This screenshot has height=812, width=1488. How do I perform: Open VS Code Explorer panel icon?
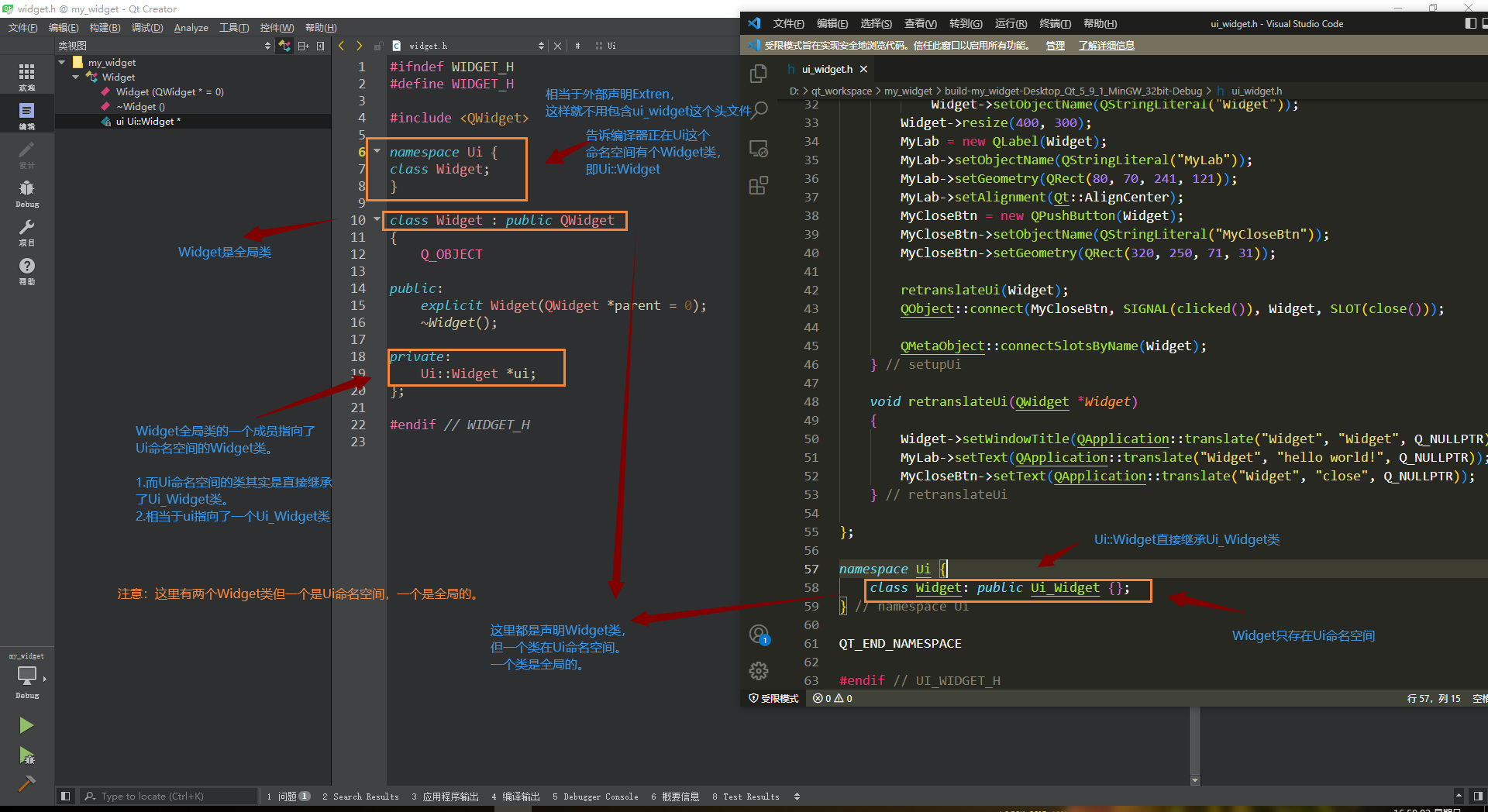click(x=759, y=74)
